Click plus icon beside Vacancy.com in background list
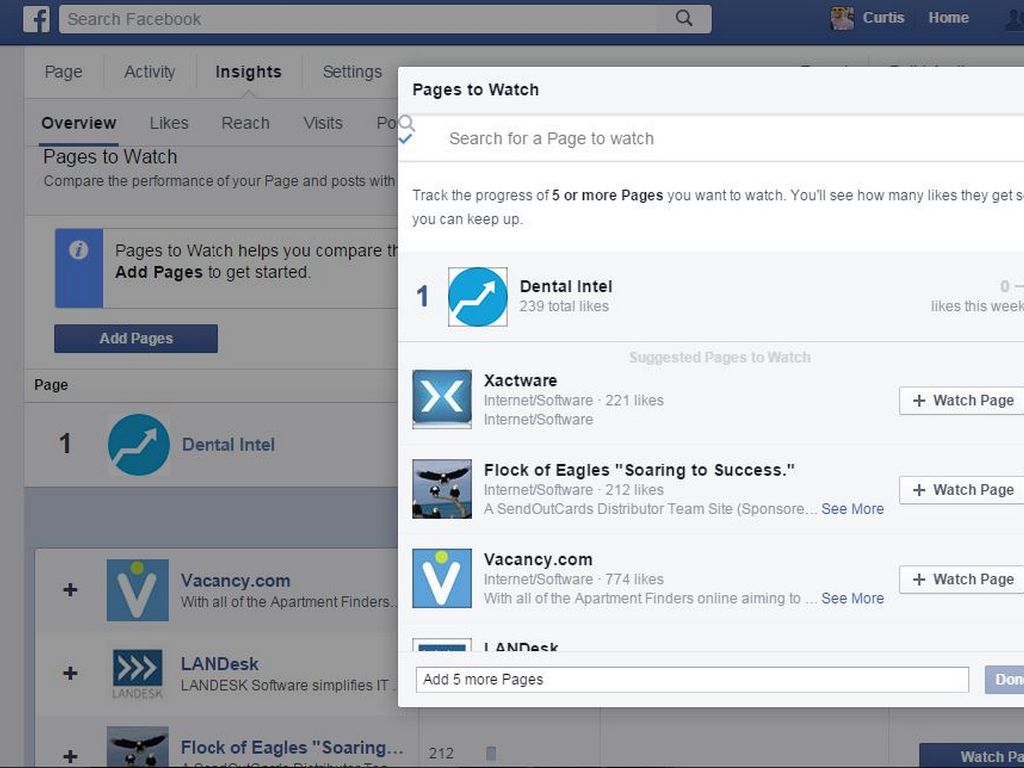The height and width of the screenshot is (768, 1024). tap(70, 590)
